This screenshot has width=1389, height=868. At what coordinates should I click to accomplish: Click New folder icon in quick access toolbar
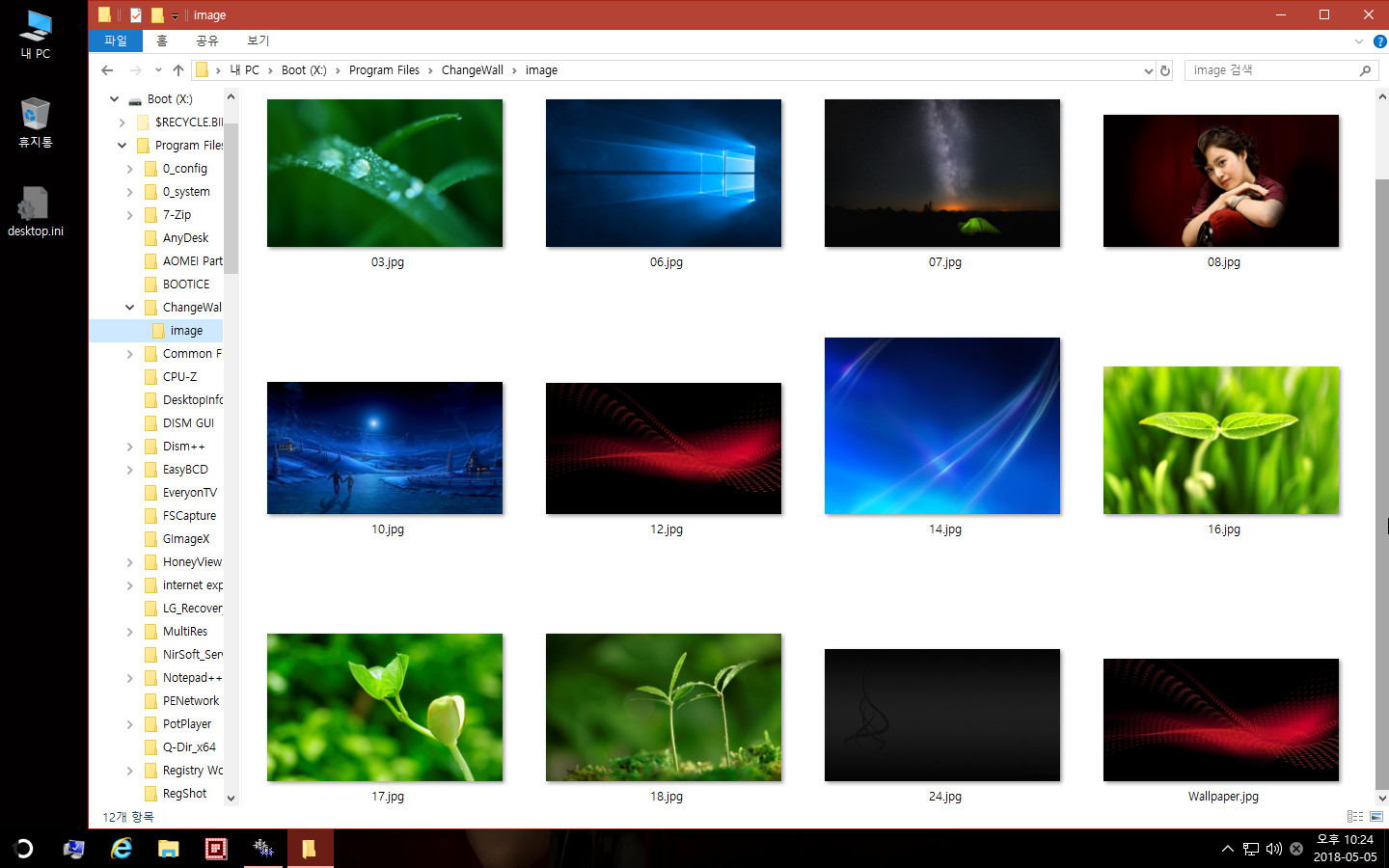coord(157,14)
